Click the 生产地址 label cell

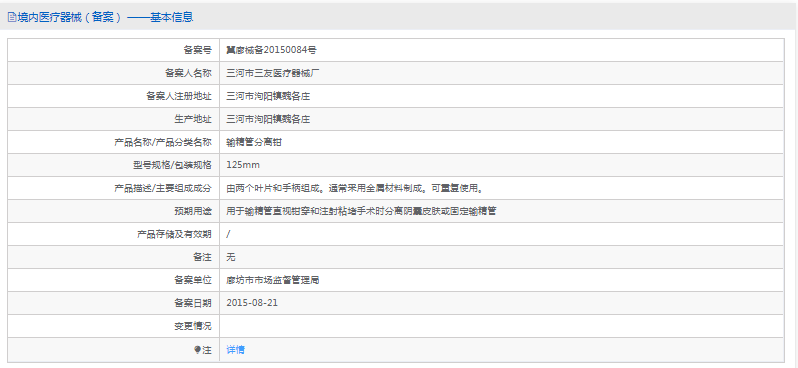tap(113, 119)
